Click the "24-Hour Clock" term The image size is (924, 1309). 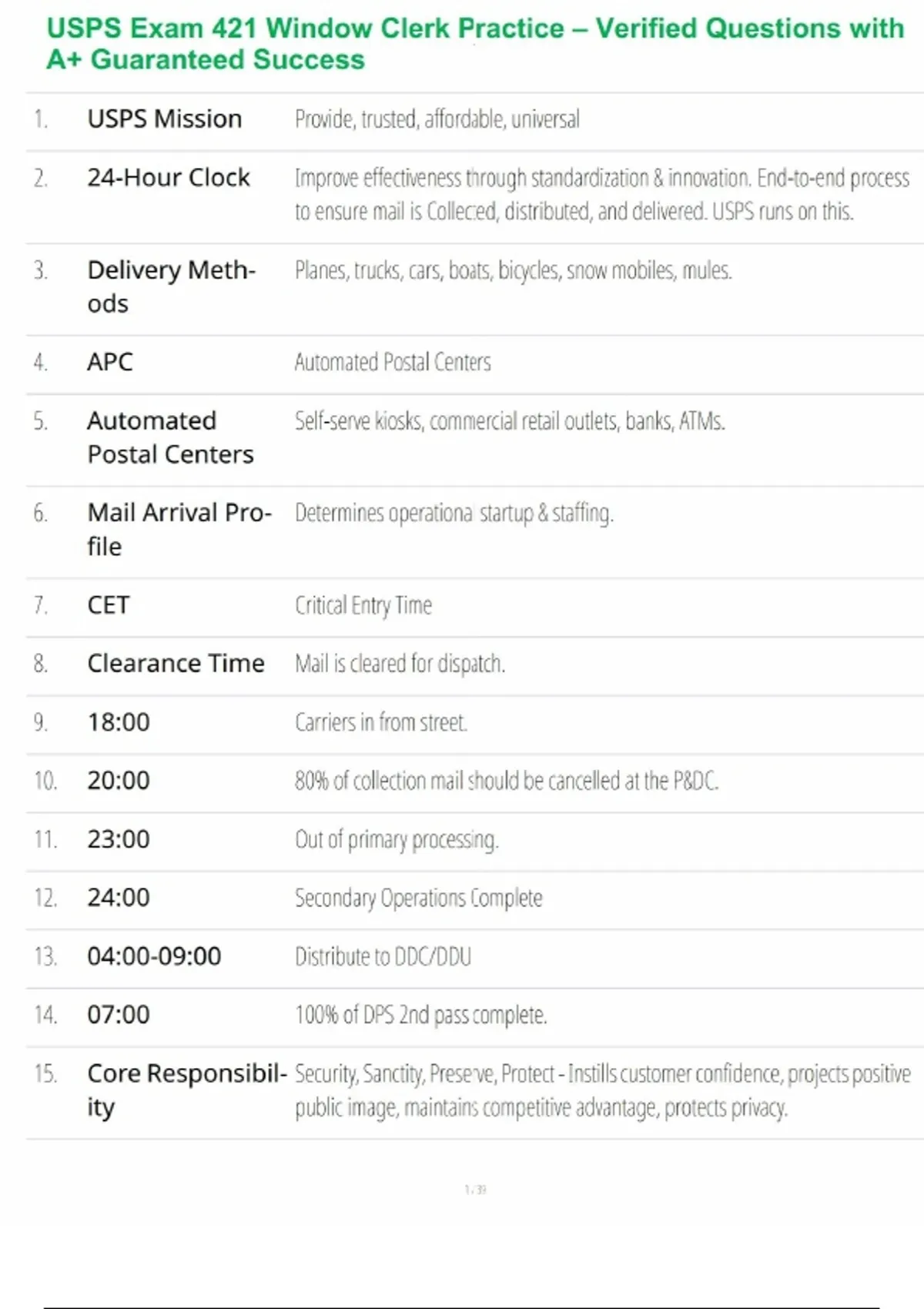(x=169, y=178)
